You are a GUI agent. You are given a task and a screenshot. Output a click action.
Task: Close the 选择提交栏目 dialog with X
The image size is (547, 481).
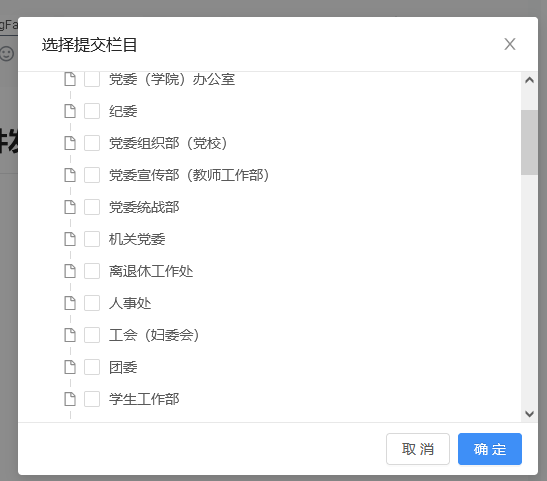tap(510, 44)
